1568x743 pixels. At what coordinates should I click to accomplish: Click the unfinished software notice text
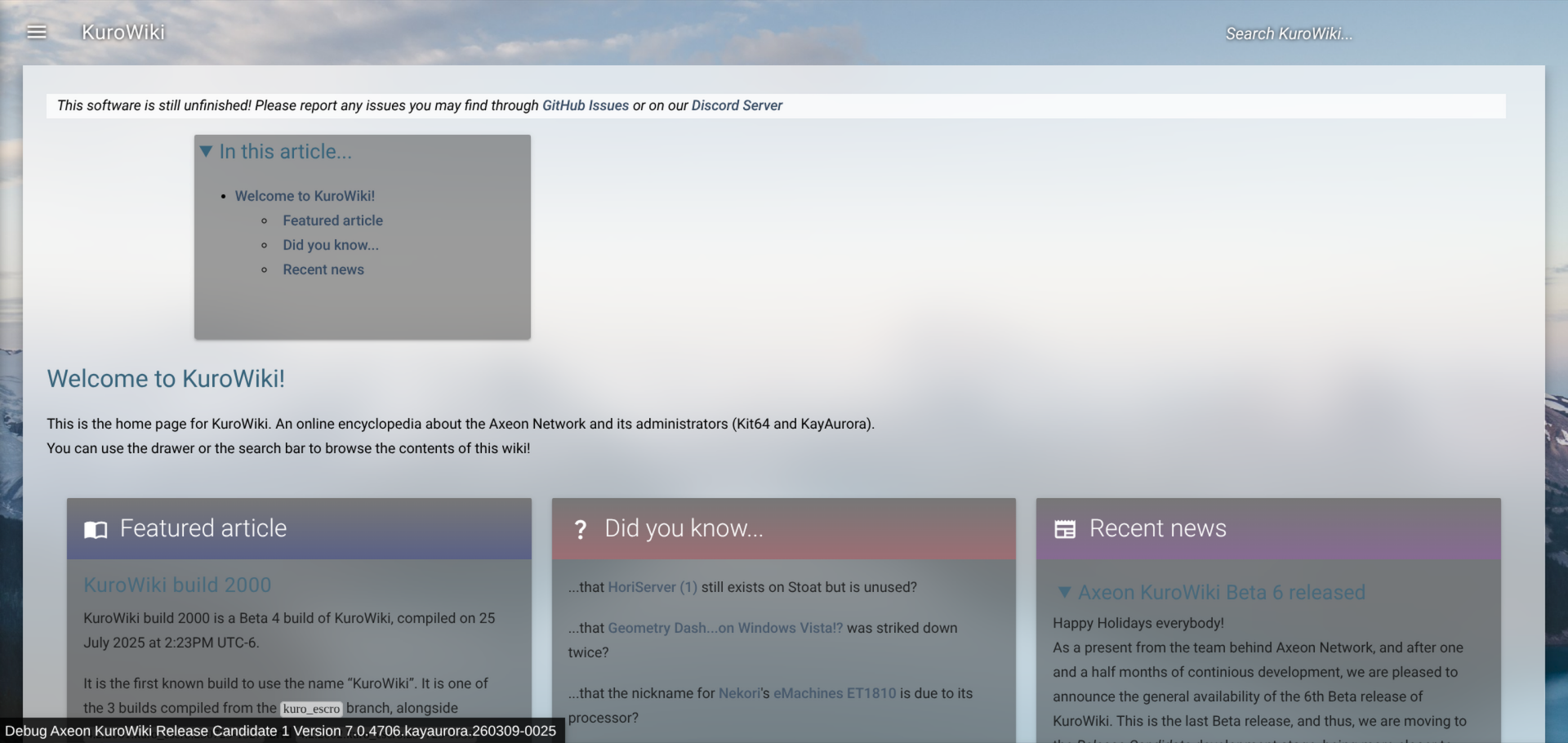coord(420,105)
